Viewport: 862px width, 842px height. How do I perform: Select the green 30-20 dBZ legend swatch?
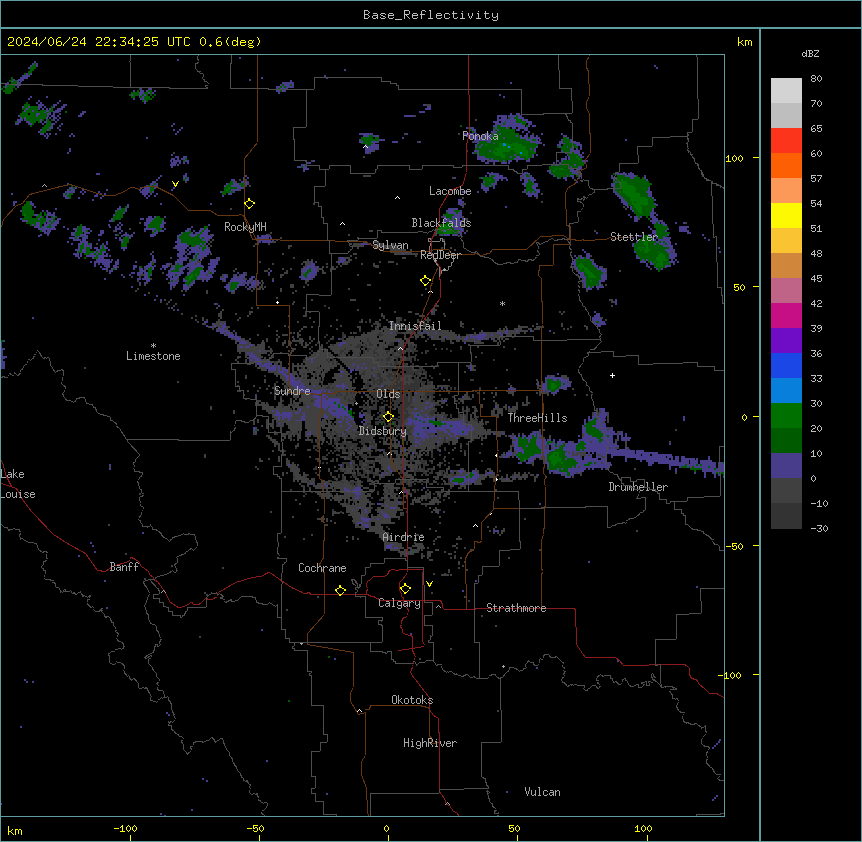[x=786, y=416]
